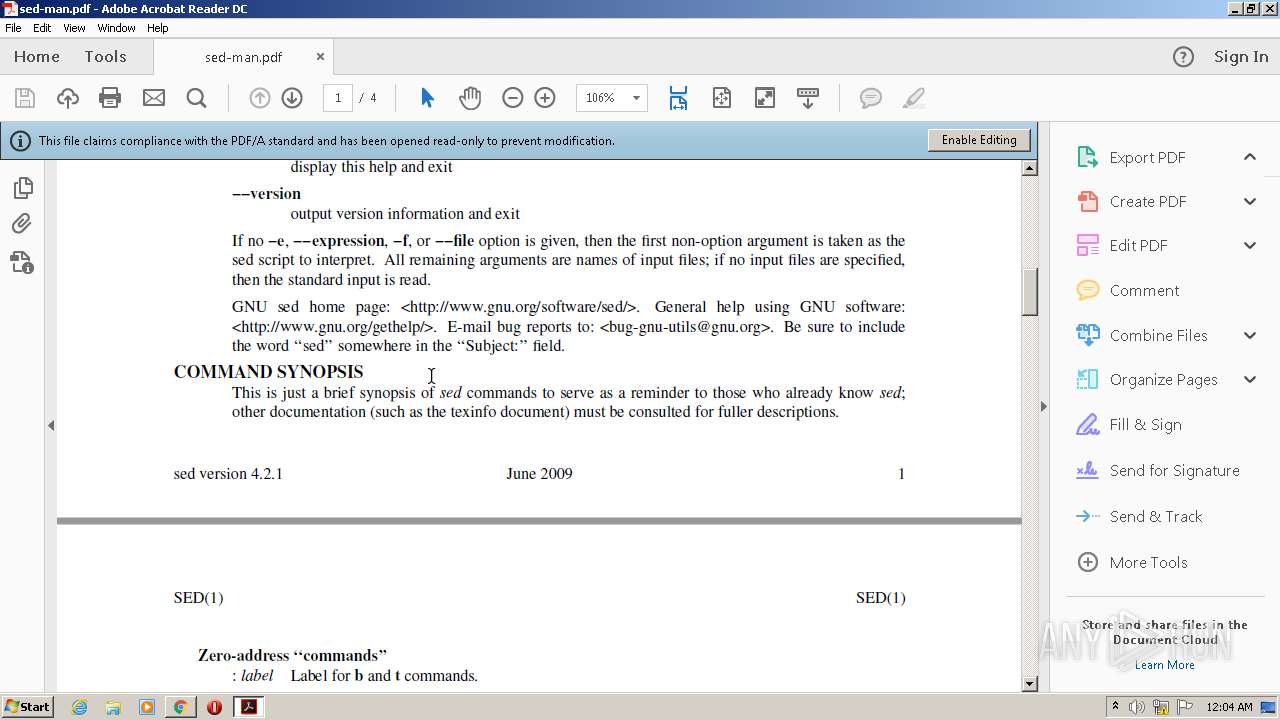
Task: Collapse the Export PDF section chevron
Action: pyautogui.click(x=1250, y=157)
